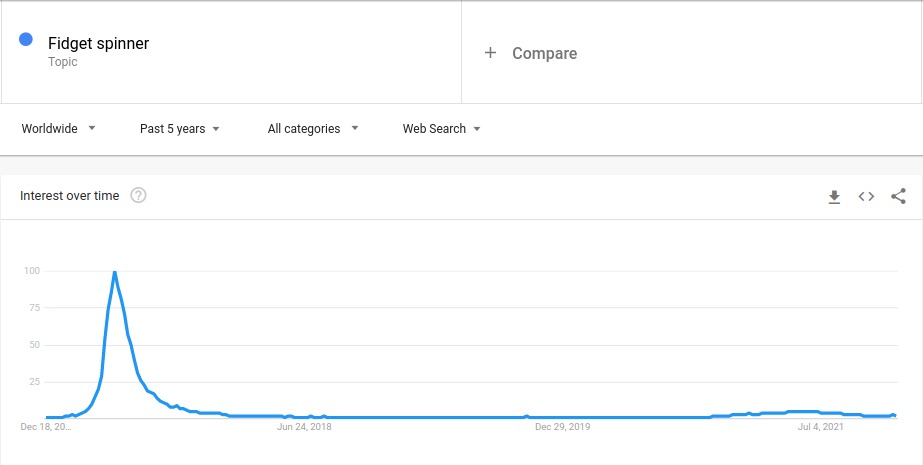
Task: Open the All categories dropdown
Action: pos(313,128)
